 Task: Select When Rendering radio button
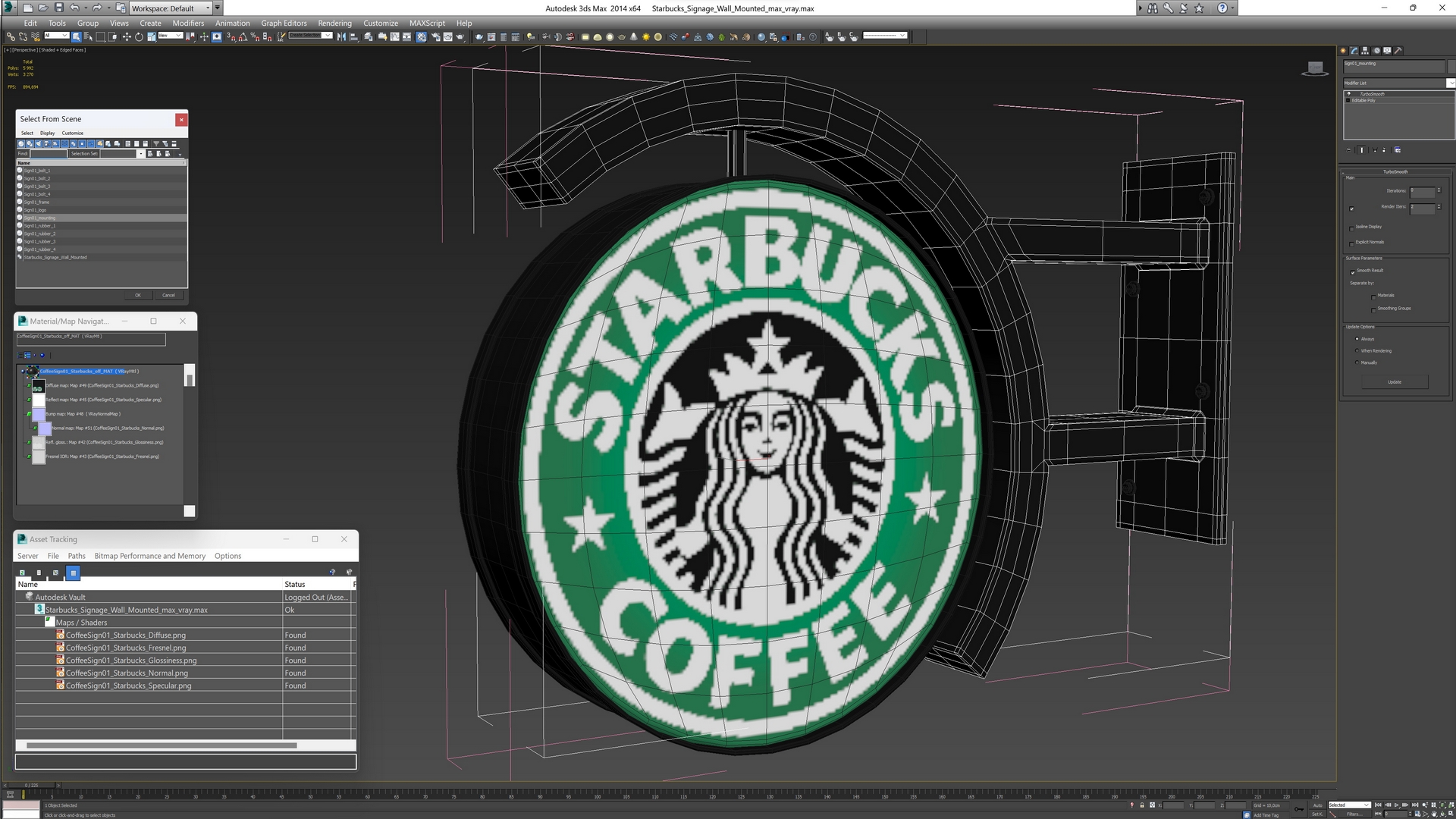click(x=1357, y=350)
